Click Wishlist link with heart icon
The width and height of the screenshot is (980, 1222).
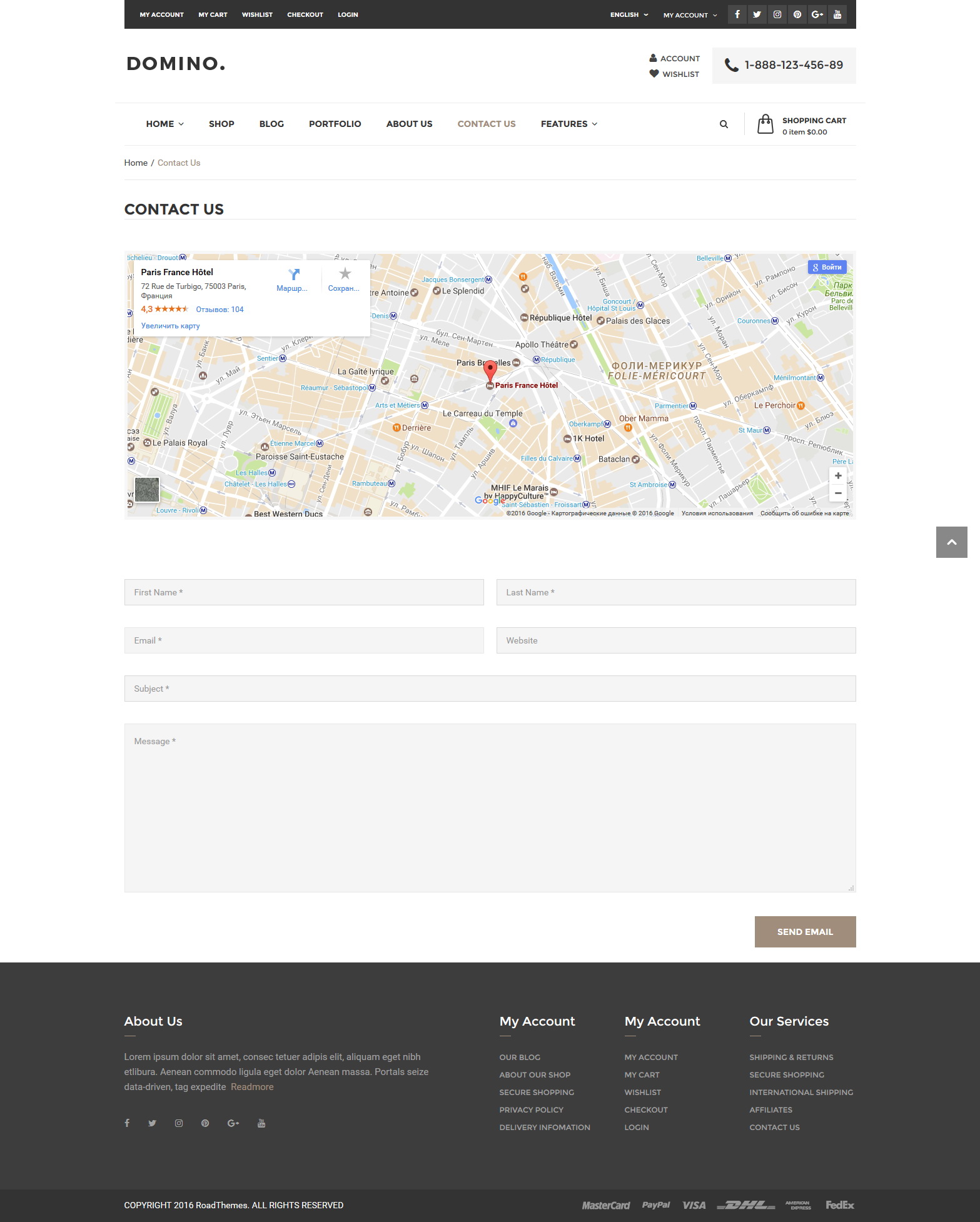coord(674,74)
